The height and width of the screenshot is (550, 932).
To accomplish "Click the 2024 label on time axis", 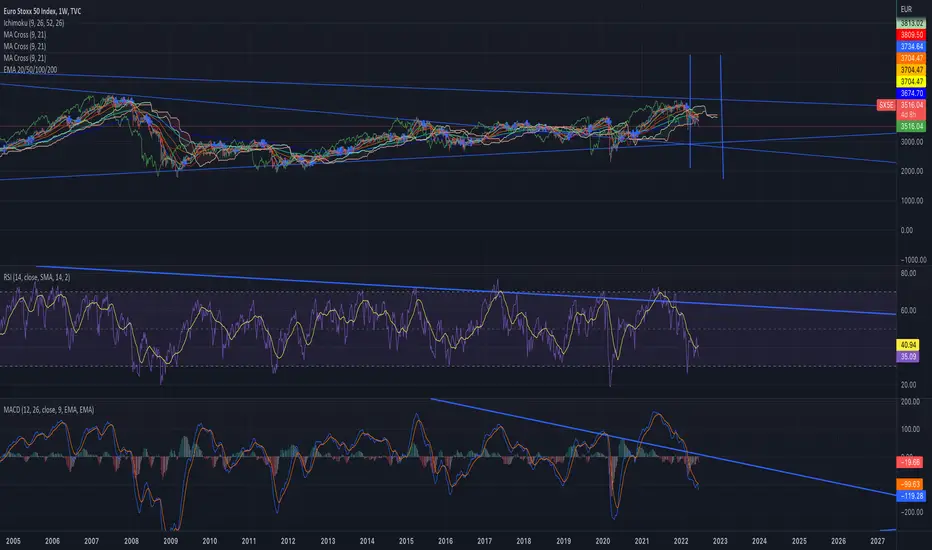I will pyautogui.click(x=760, y=541).
